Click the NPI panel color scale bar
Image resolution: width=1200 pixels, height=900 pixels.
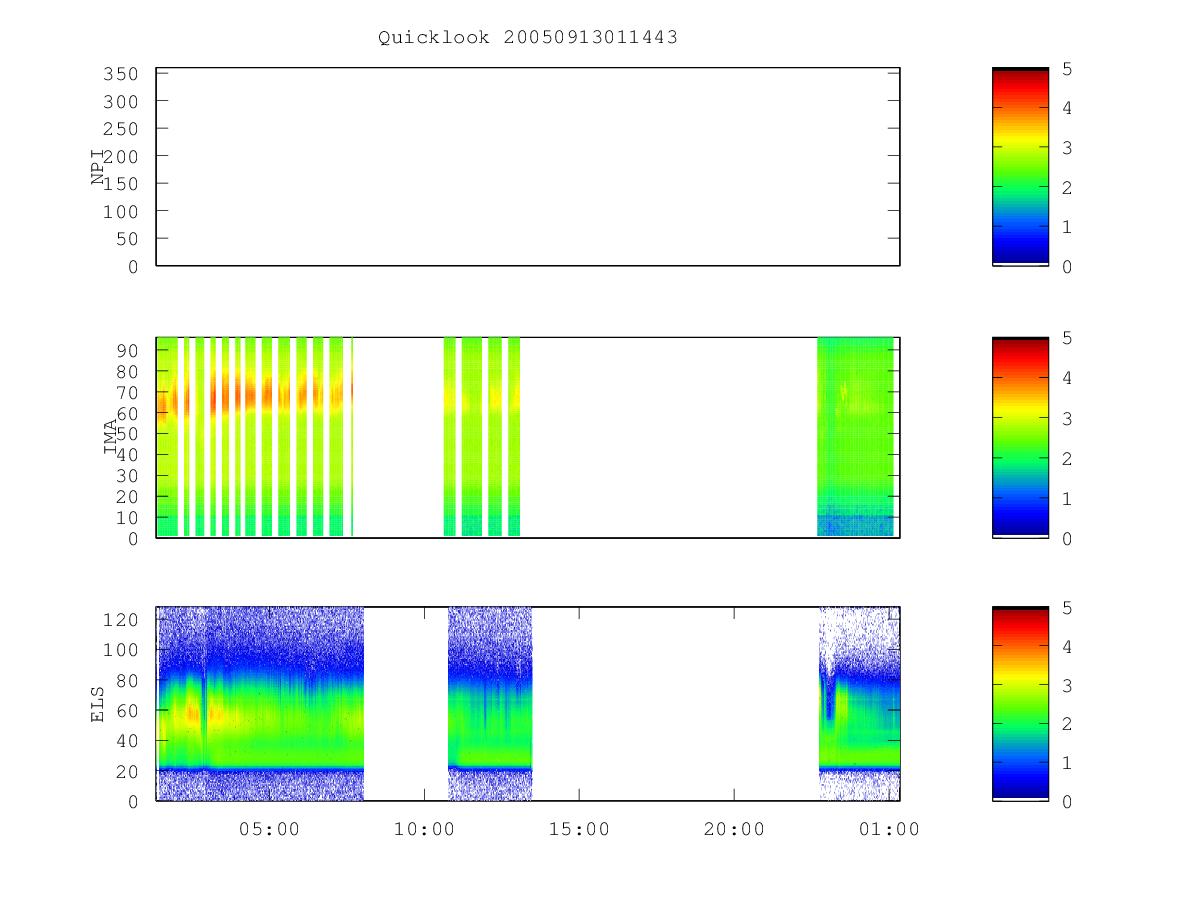(x=1020, y=167)
